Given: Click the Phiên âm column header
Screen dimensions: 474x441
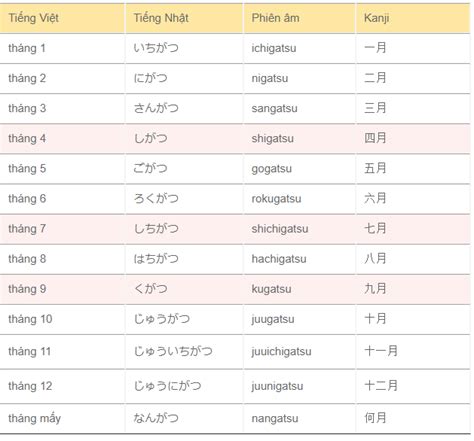Looking at the screenshot, I should pyautogui.click(x=300, y=18).
